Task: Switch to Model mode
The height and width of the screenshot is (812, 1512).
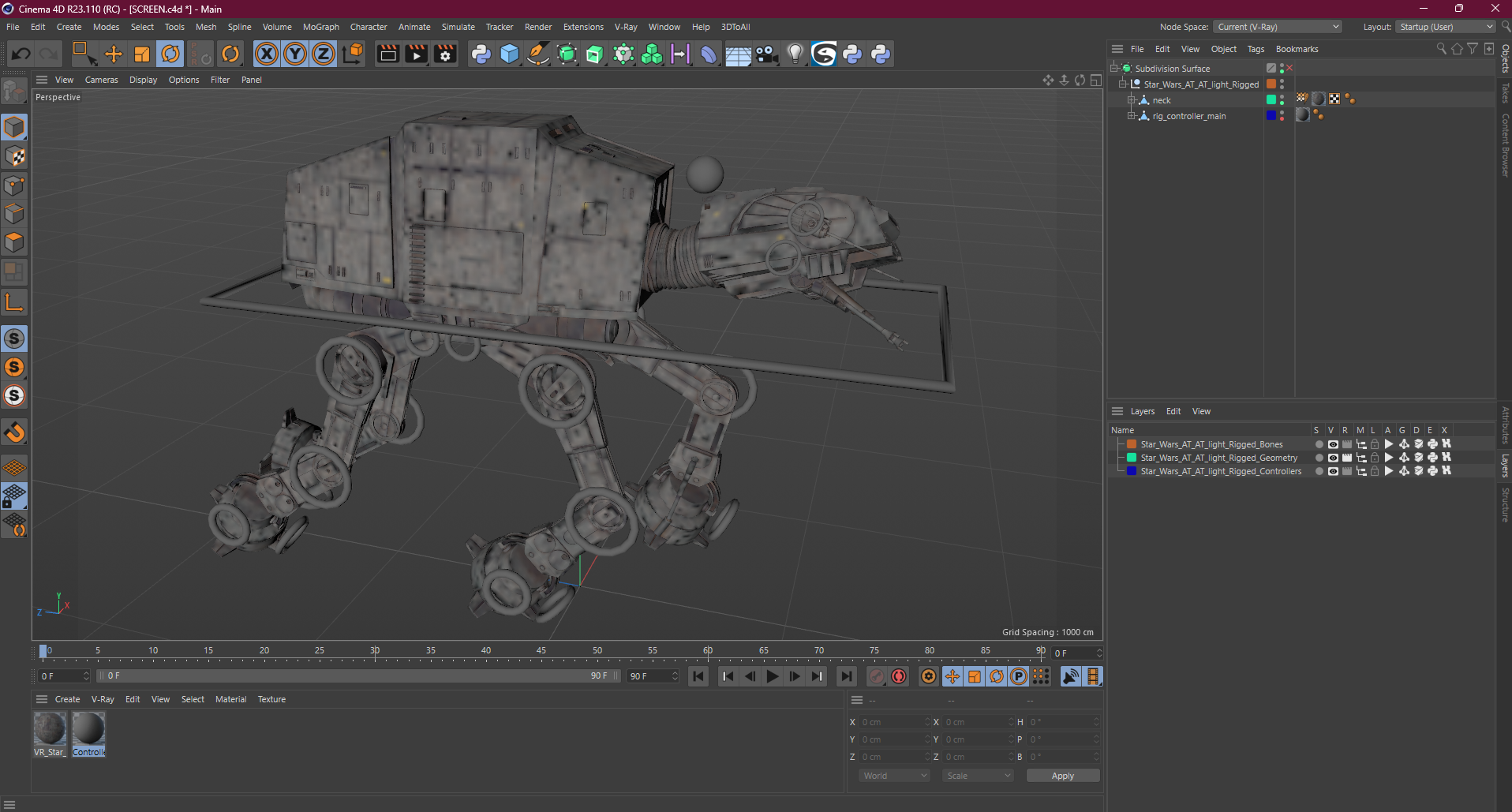Action: click(14, 127)
